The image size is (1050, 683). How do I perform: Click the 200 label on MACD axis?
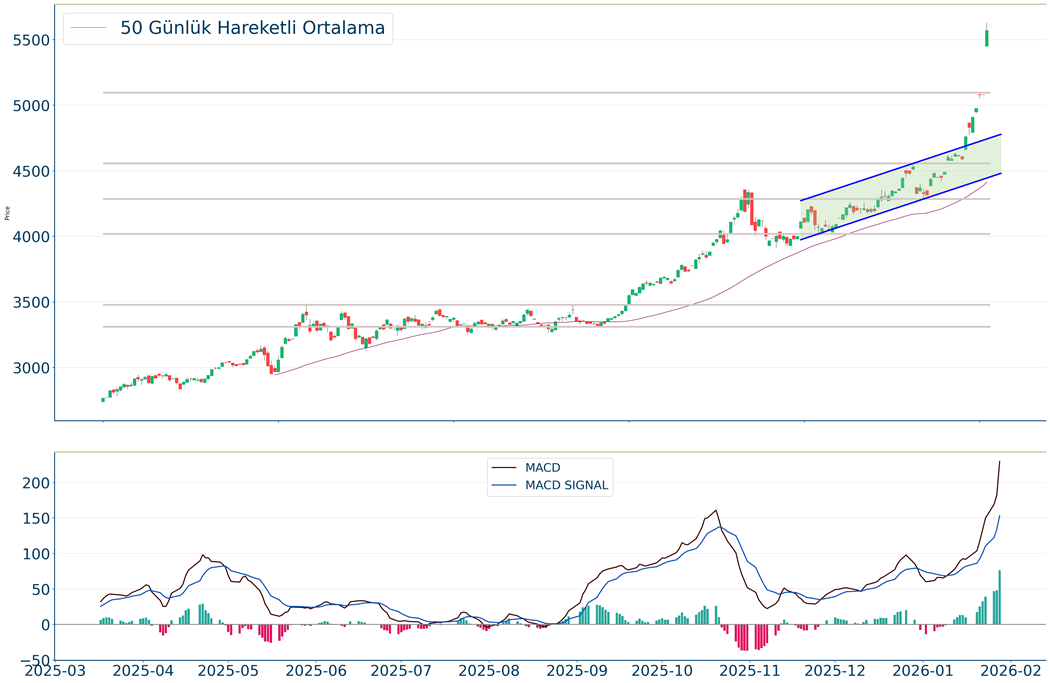coord(36,483)
